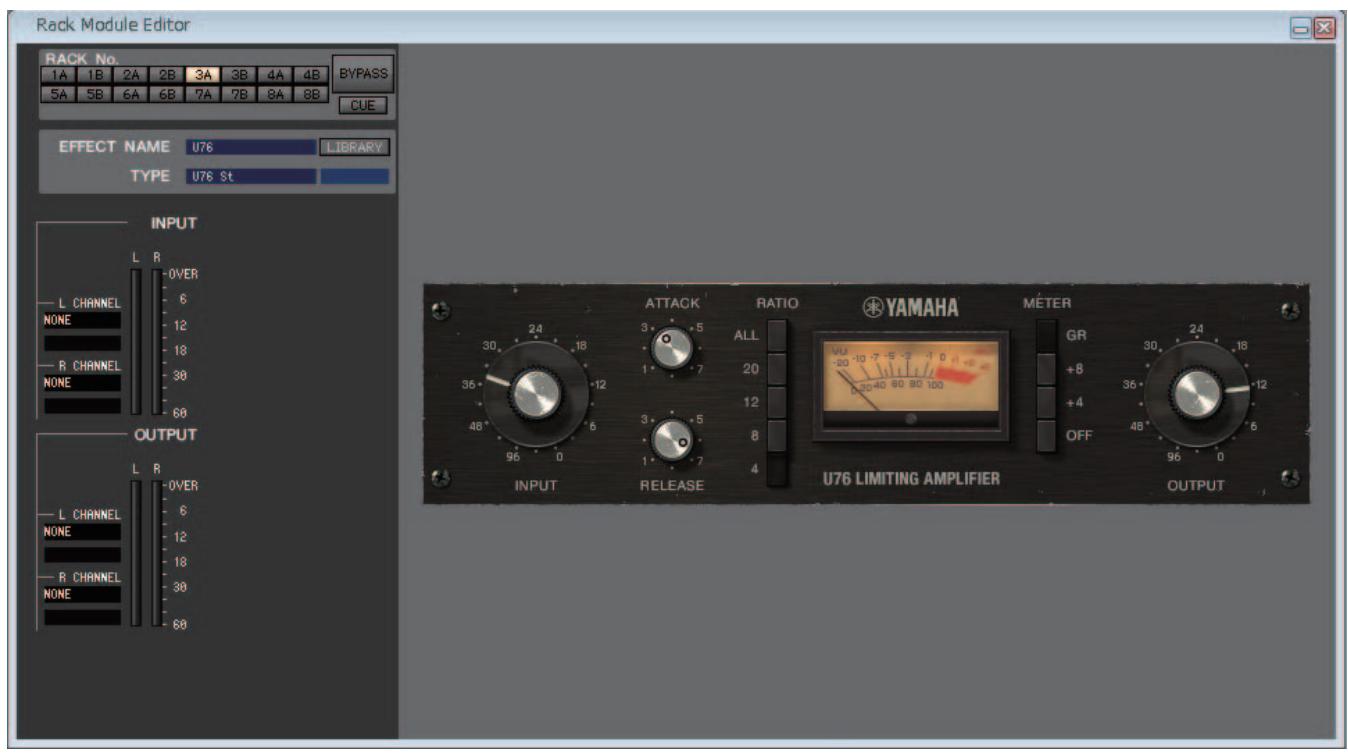Click the EFFECT NAME field U76

click(250, 147)
